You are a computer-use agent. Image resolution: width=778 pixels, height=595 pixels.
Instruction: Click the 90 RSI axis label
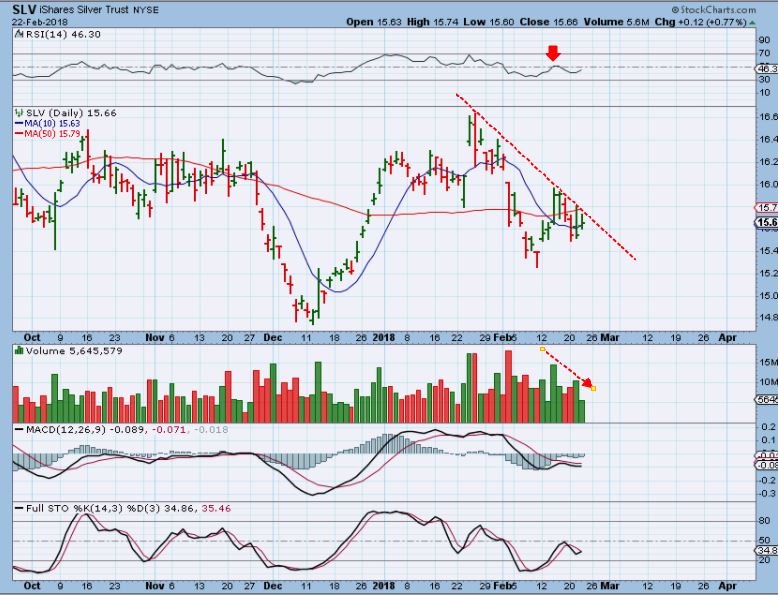click(765, 40)
